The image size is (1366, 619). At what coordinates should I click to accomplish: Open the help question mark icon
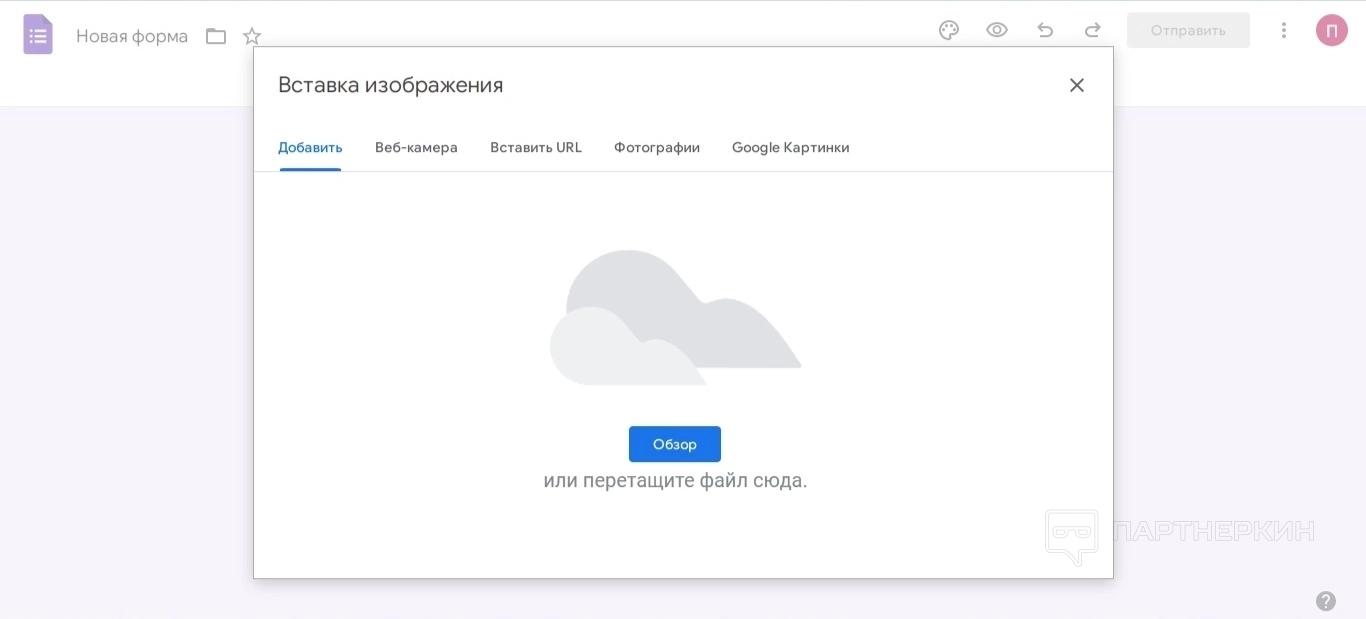1326,601
